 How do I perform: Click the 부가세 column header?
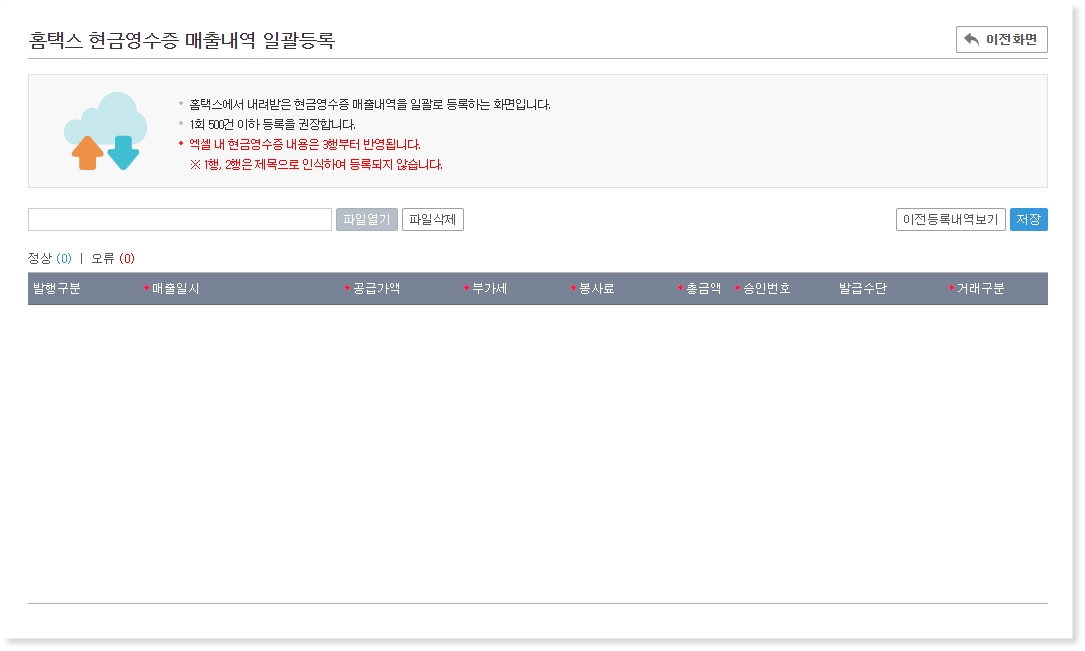coord(489,289)
